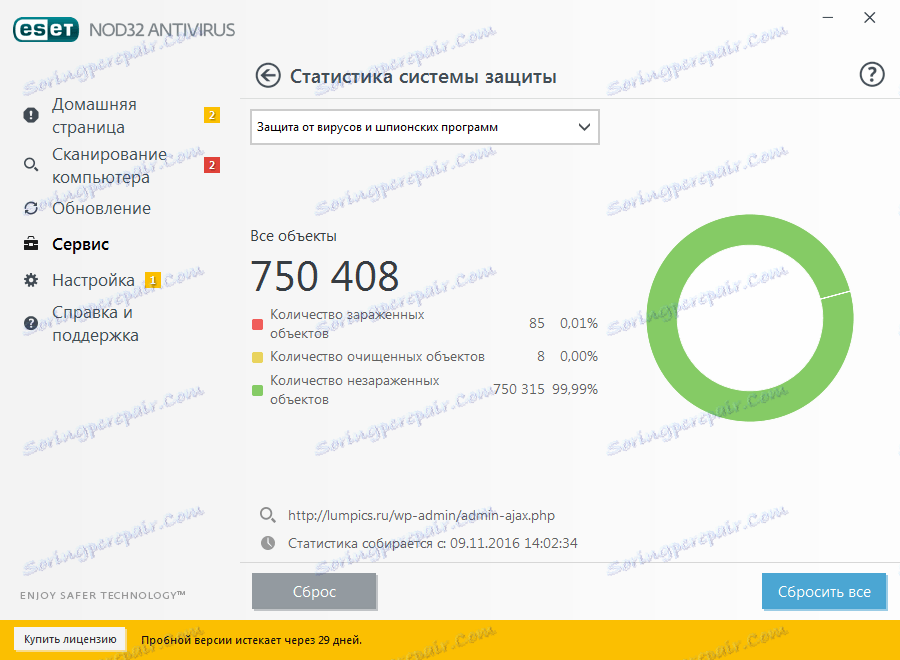The width and height of the screenshot is (900, 660).
Task: Open the protection type dropdown
Action: click(x=425, y=127)
